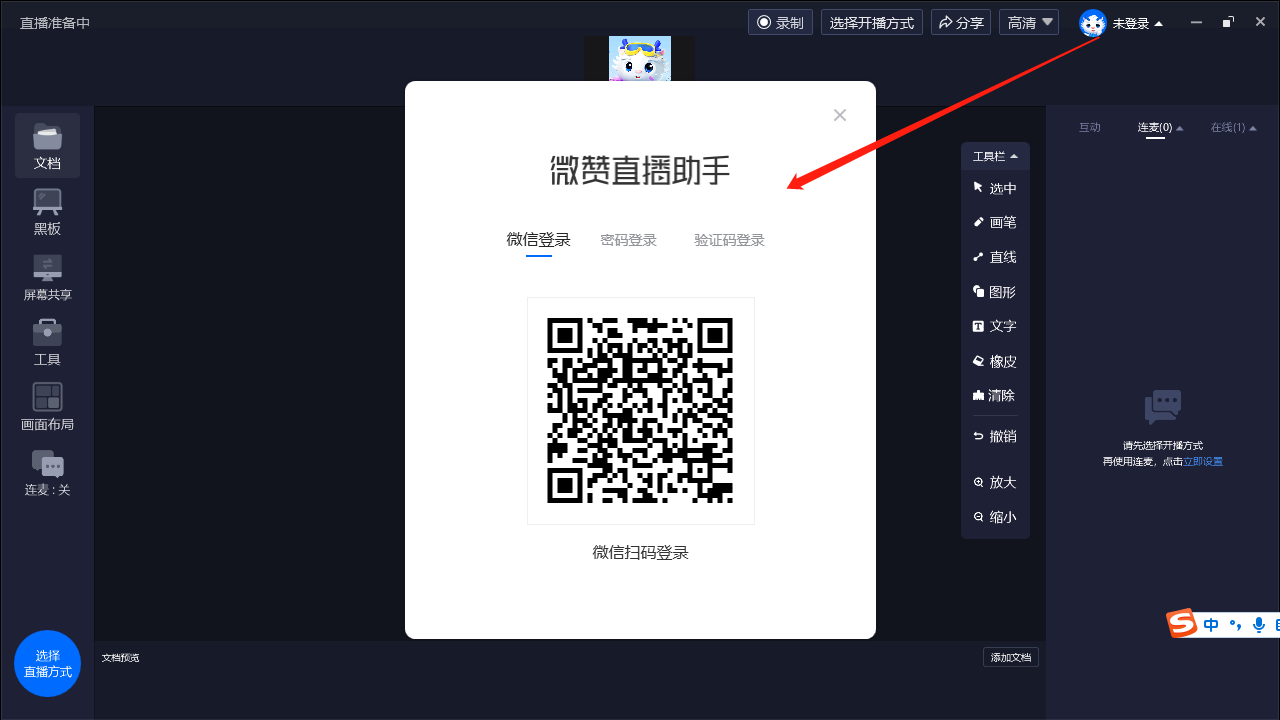Image resolution: width=1280 pixels, height=720 pixels.
Task: Open the 在线(1) tab dropdown
Action: [x=1233, y=127]
